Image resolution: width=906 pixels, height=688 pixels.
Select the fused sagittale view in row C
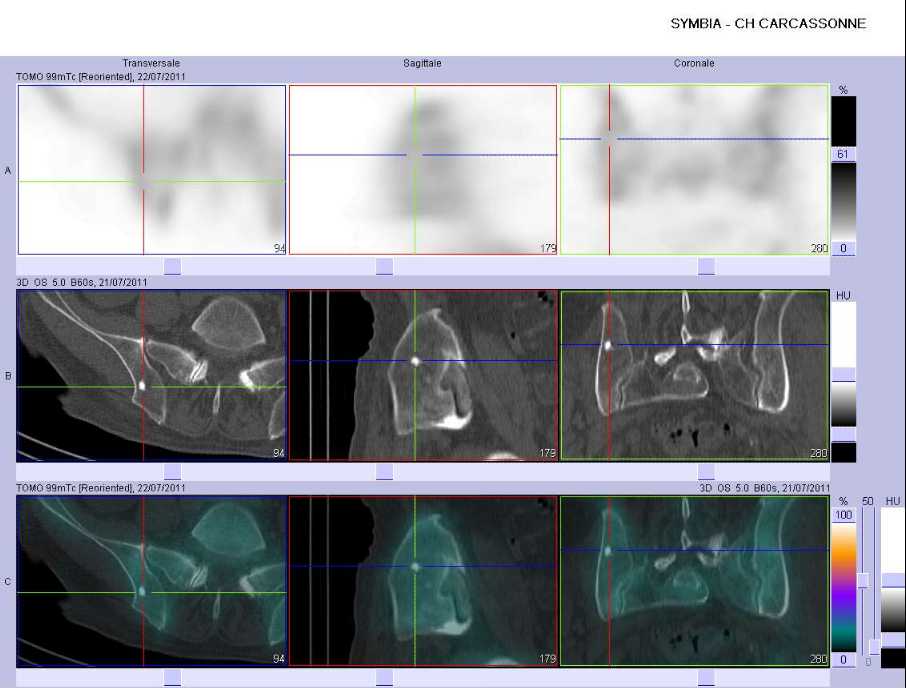coord(423,581)
